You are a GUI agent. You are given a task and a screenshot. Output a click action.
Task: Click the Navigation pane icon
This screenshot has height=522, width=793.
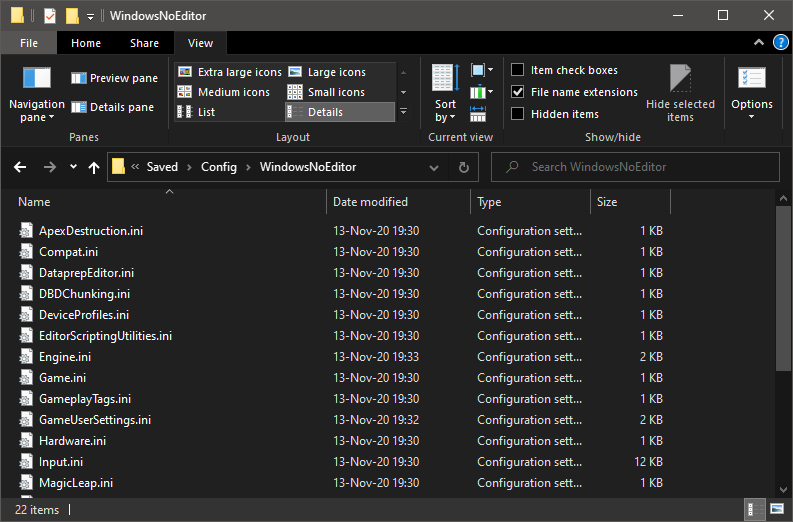click(36, 78)
